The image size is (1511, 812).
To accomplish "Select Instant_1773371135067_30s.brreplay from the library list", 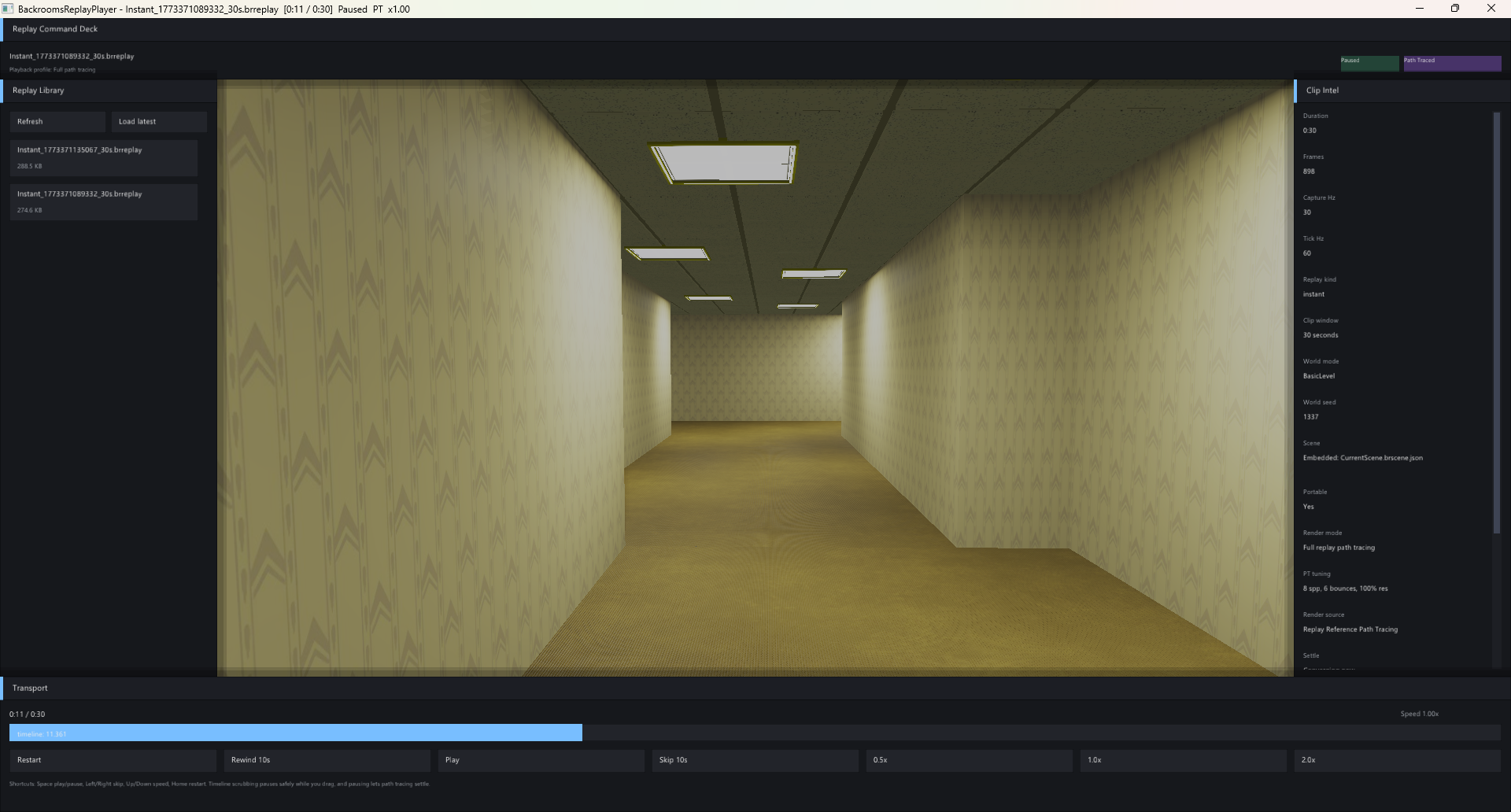I will (103, 157).
